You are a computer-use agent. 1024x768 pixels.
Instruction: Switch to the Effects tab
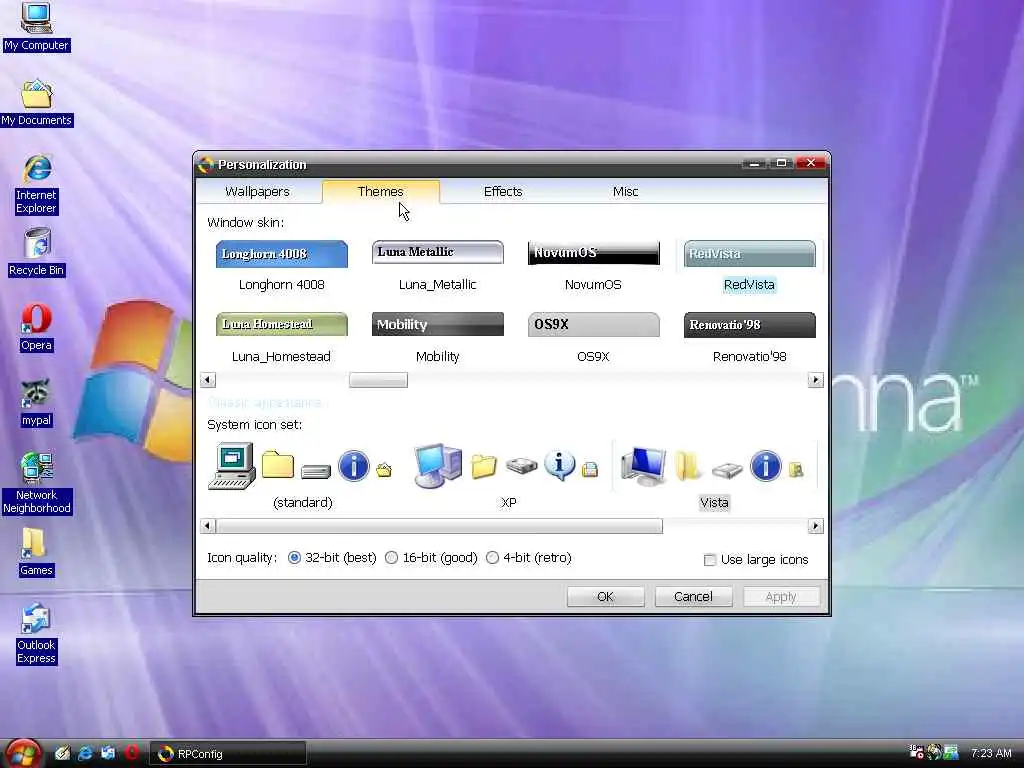coord(503,191)
